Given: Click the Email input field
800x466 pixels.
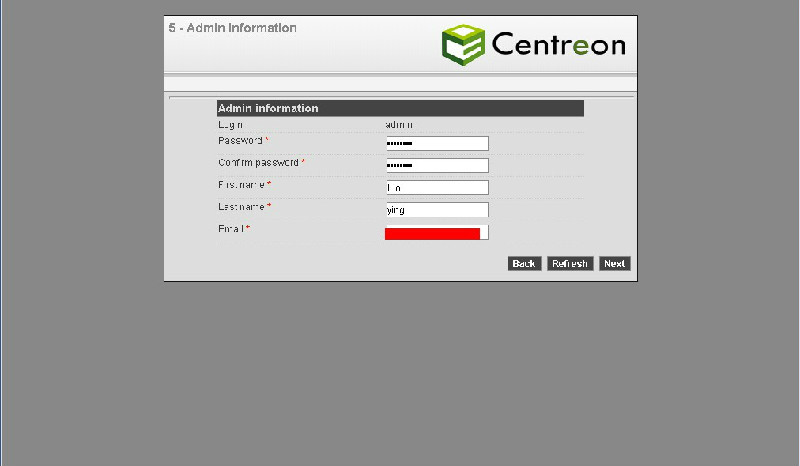Looking at the screenshot, I should pyautogui.click(x=436, y=233).
